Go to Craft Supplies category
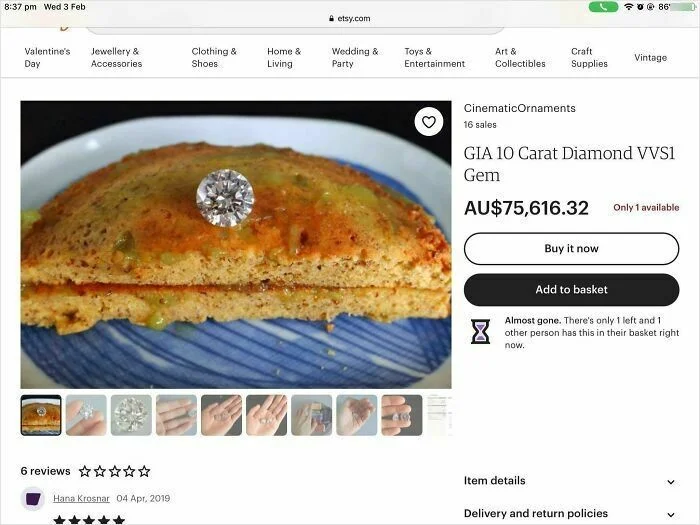Viewport: 700px width, 525px height. [x=589, y=57]
